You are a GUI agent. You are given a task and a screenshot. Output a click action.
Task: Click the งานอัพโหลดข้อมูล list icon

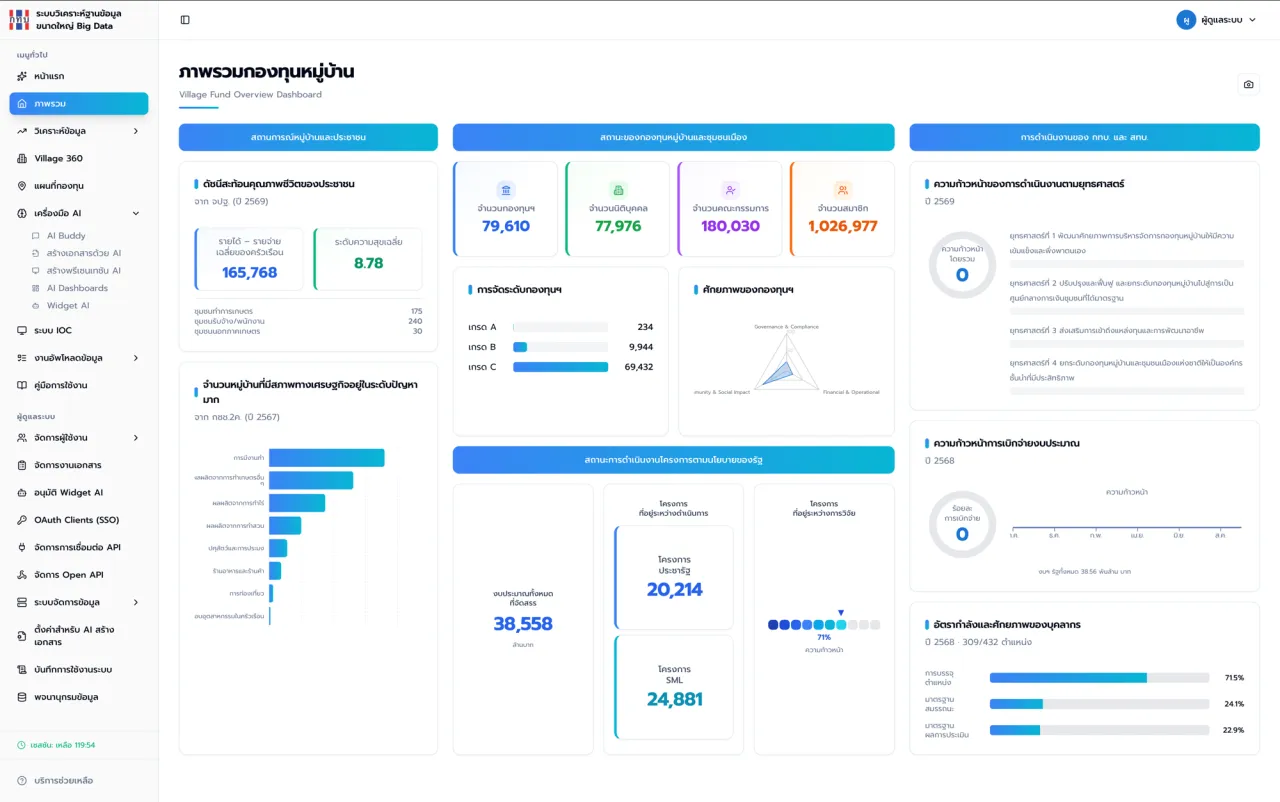click(x=22, y=358)
